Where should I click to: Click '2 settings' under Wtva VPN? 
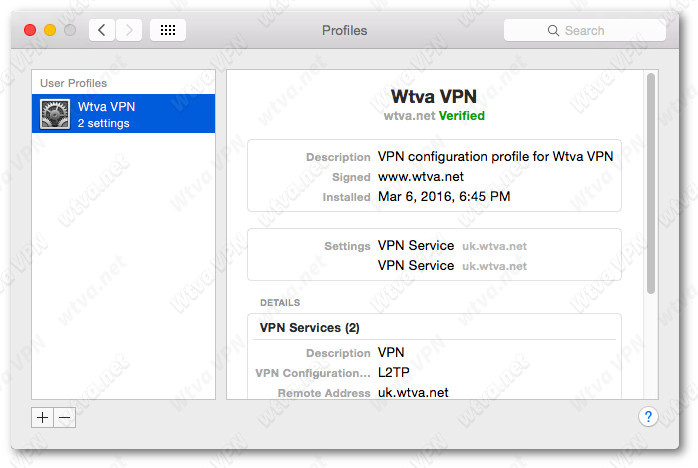[103, 123]
